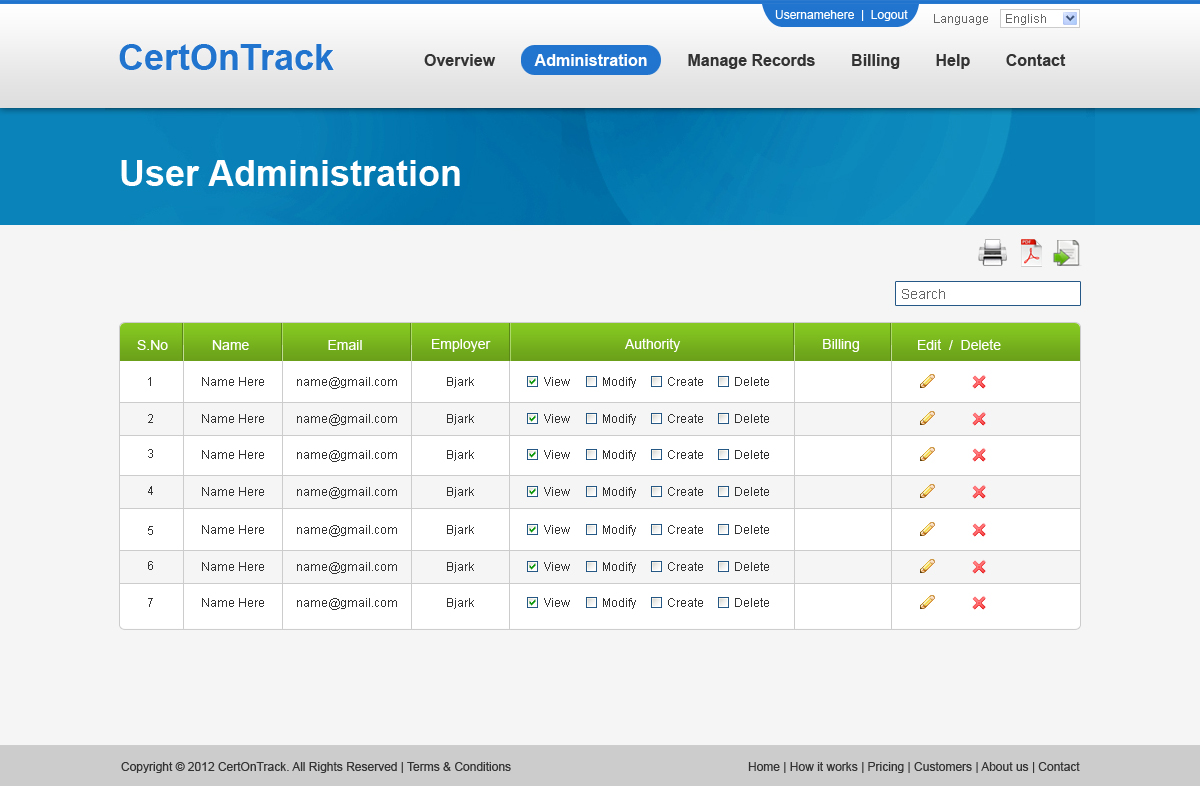Click the export file icon with green arrow
The height and width of the screenshot is (786, 1200).
click(1067, 253)
